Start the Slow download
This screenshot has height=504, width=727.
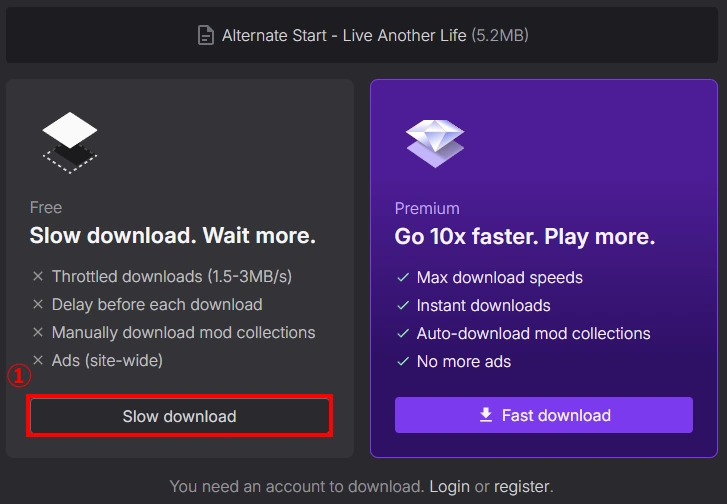[x=180, y=416]
